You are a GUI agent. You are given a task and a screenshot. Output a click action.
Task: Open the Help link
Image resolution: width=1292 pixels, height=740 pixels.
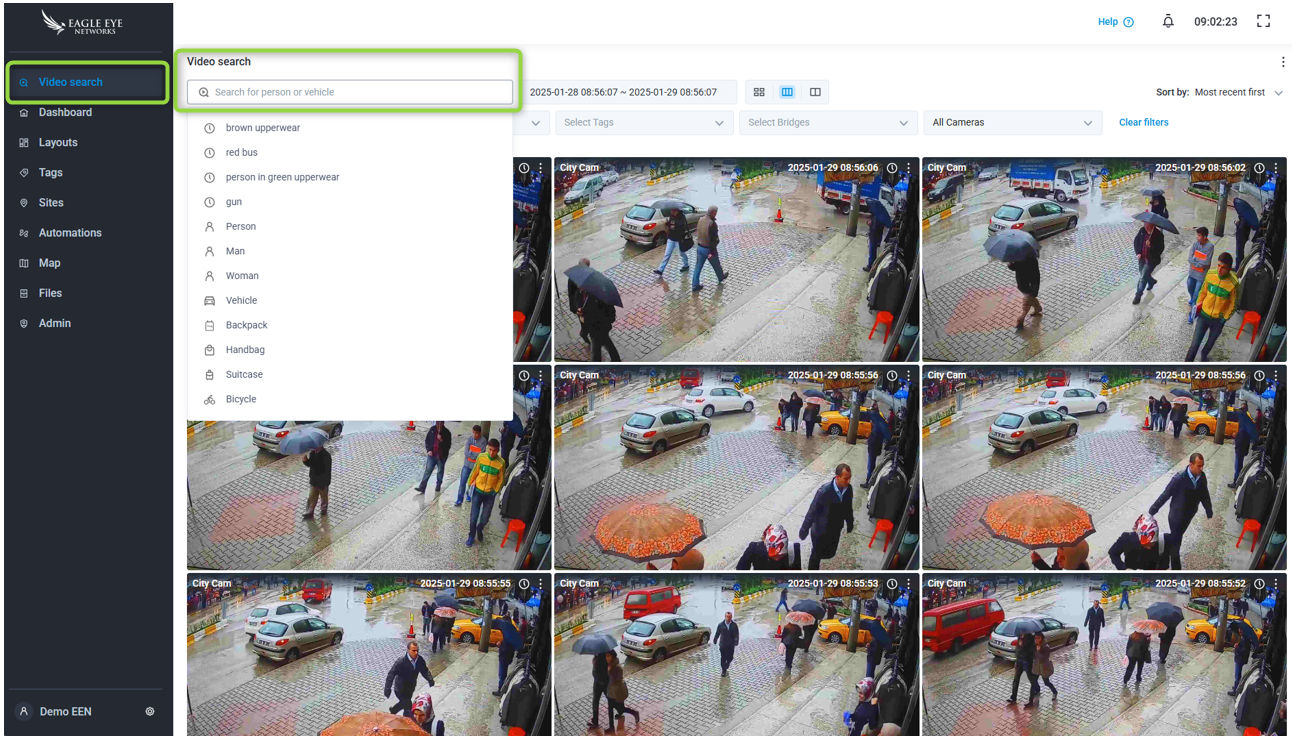(1115, 22)
